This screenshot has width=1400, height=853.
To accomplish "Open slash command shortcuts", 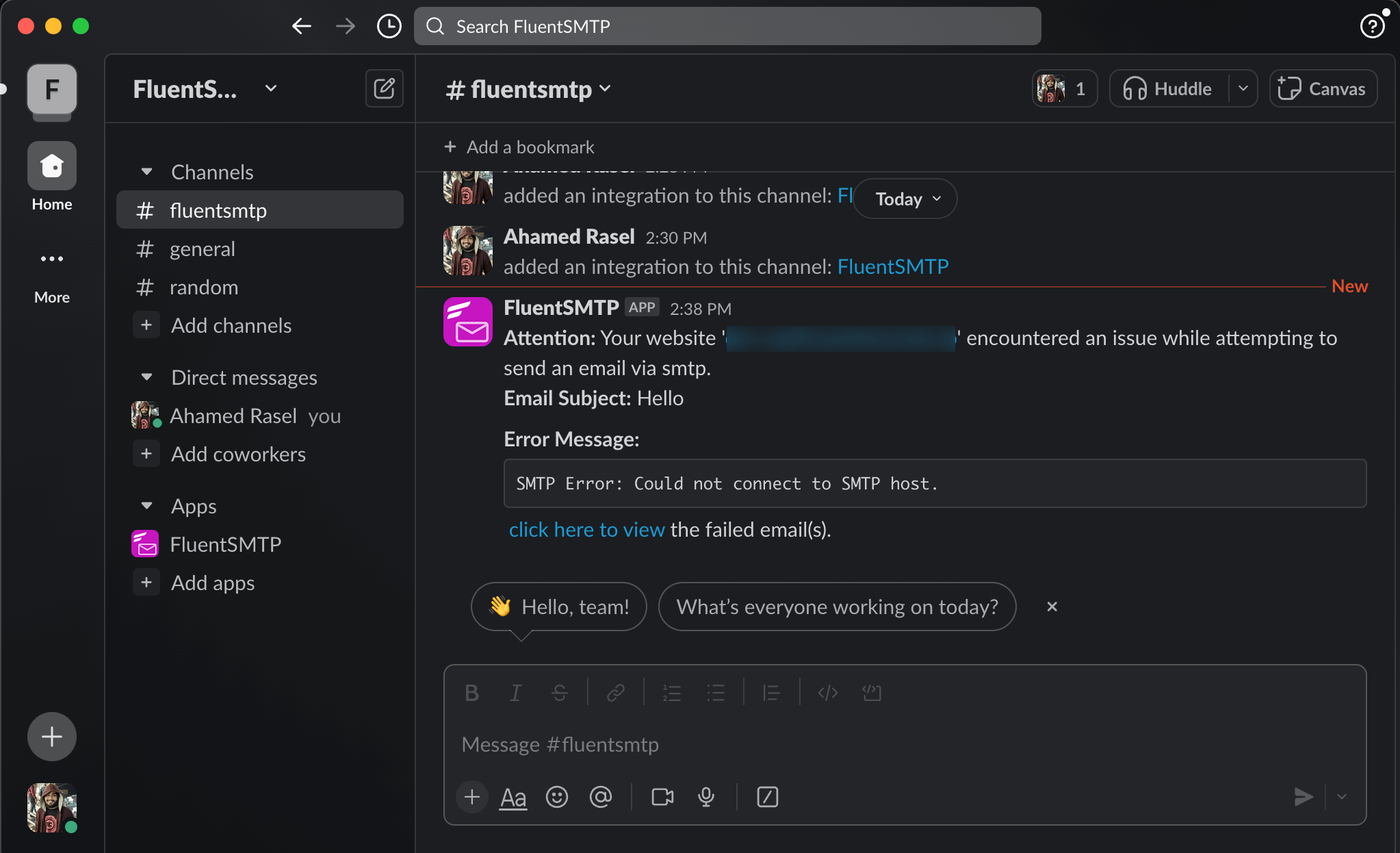I will (x=768, y=797).
